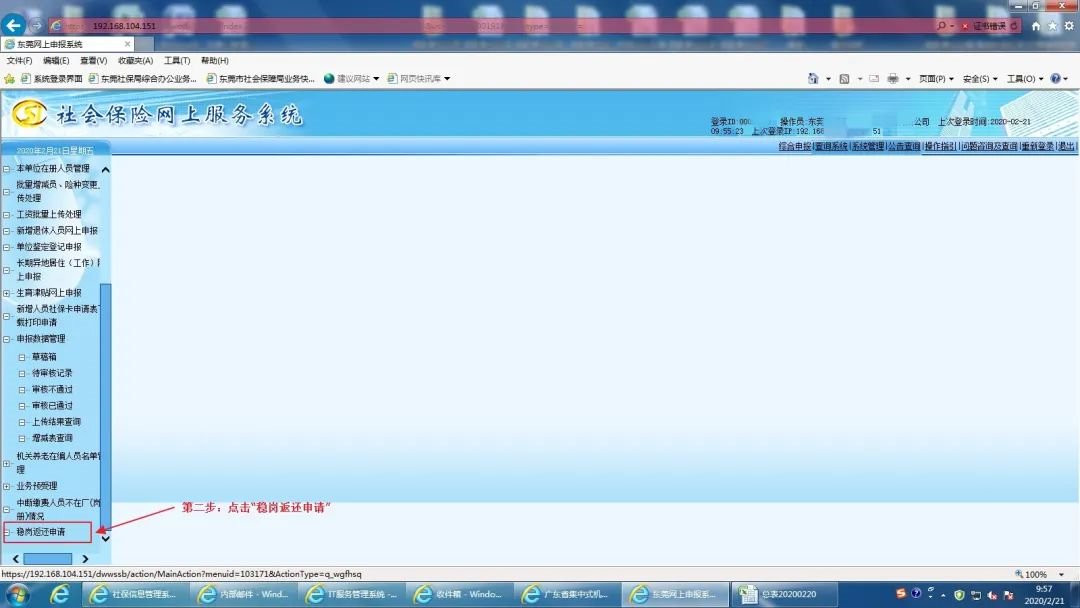Open 审核不通过 in the tree
Image resolution: width=1080 pixels, height=608 pixels.
[x=52, y=390]
